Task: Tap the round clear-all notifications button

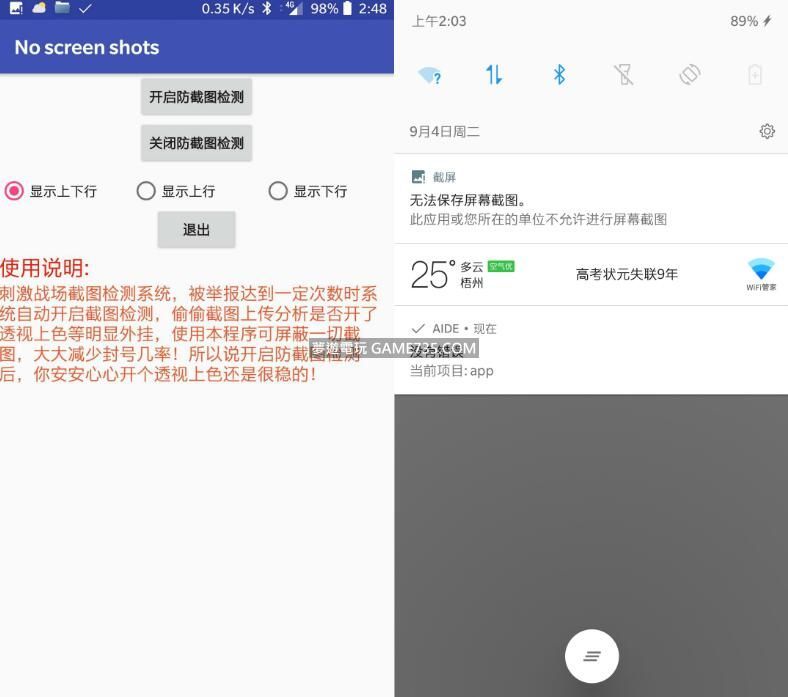Action: click(x=592, y=656)
